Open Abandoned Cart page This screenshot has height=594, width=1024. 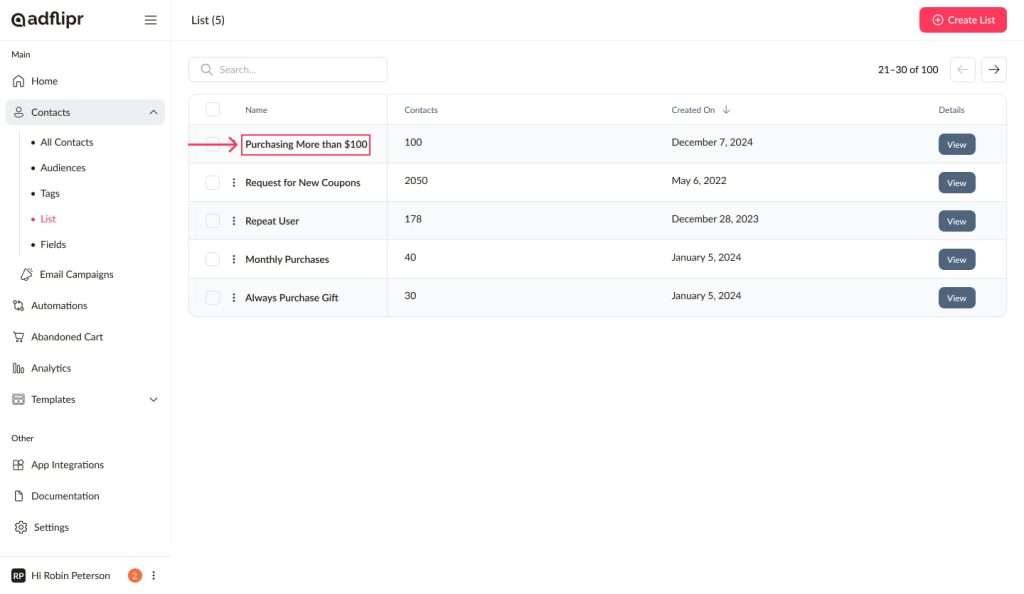point(67,337)
